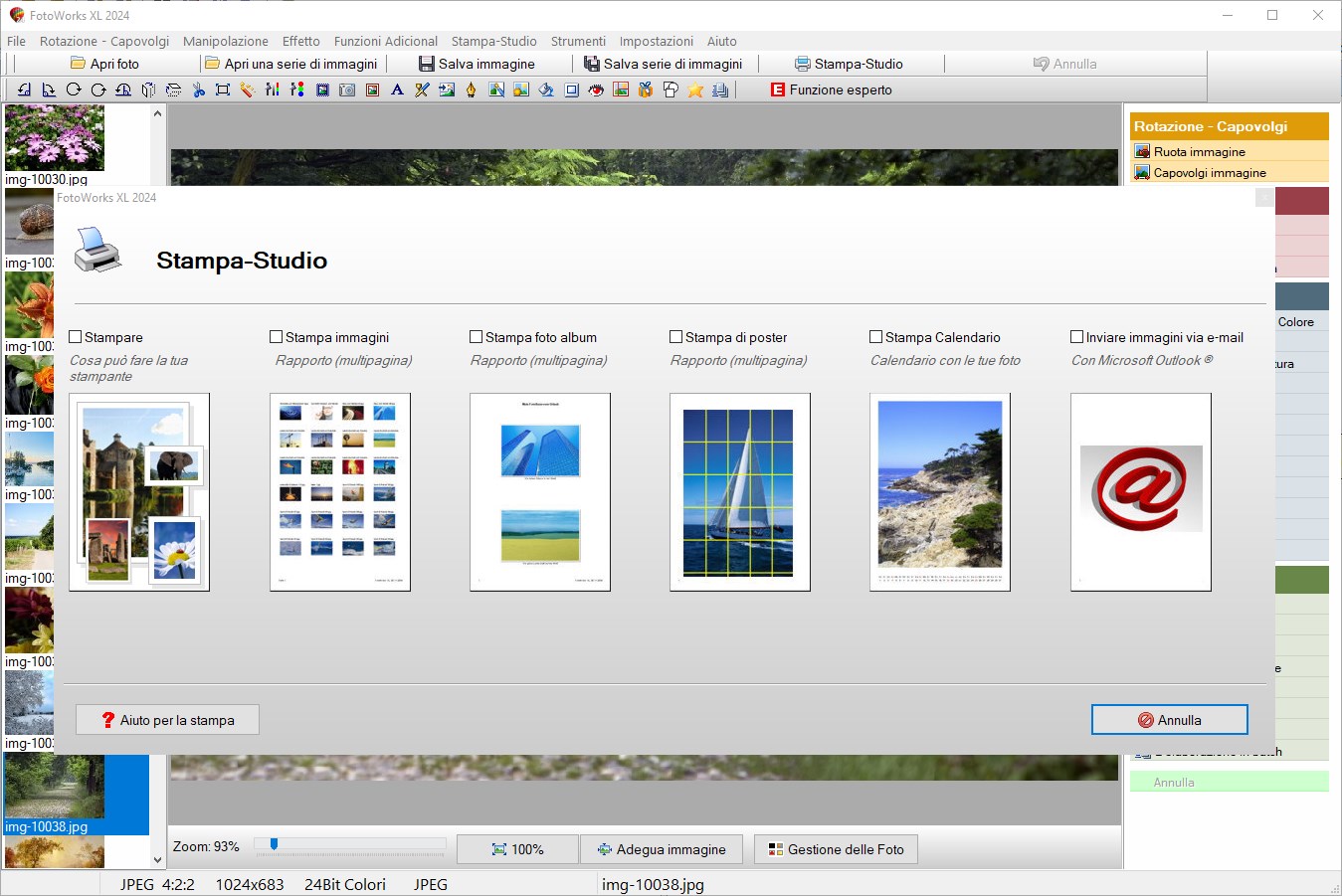Viewport: 1342px width, 896px height.
Task: Click the zoom slider handle
Action: pyautogui.click(x=274, y=844)
